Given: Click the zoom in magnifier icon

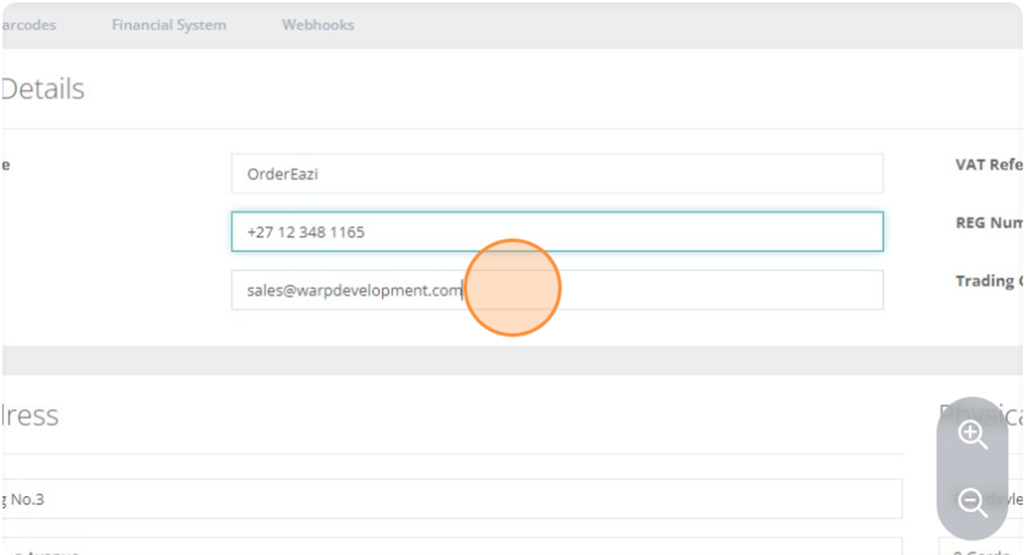Looking at the screenshot, I should (972, 435).
